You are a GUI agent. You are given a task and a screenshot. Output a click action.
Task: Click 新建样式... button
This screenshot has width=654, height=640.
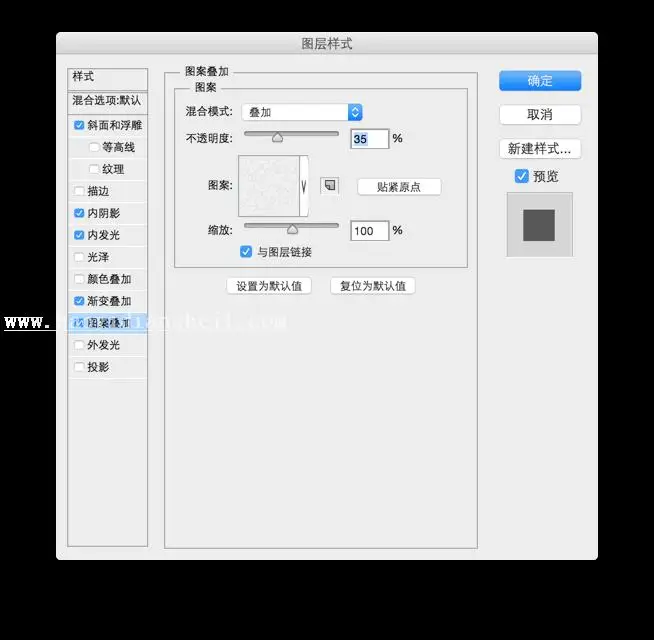tap(540, 149)
